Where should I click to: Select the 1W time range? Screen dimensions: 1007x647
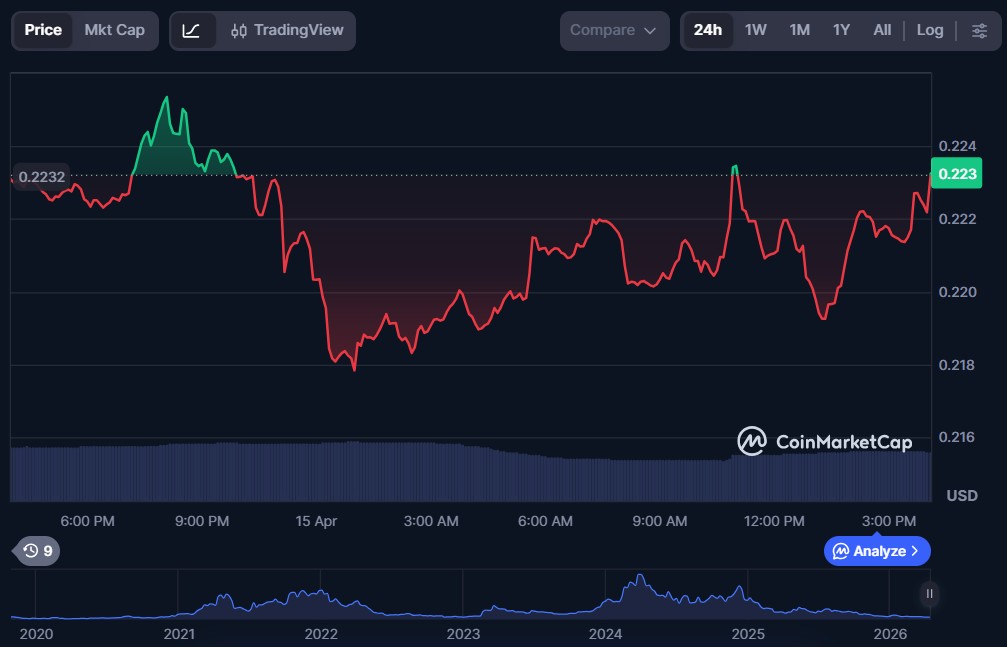coord(756,31)
